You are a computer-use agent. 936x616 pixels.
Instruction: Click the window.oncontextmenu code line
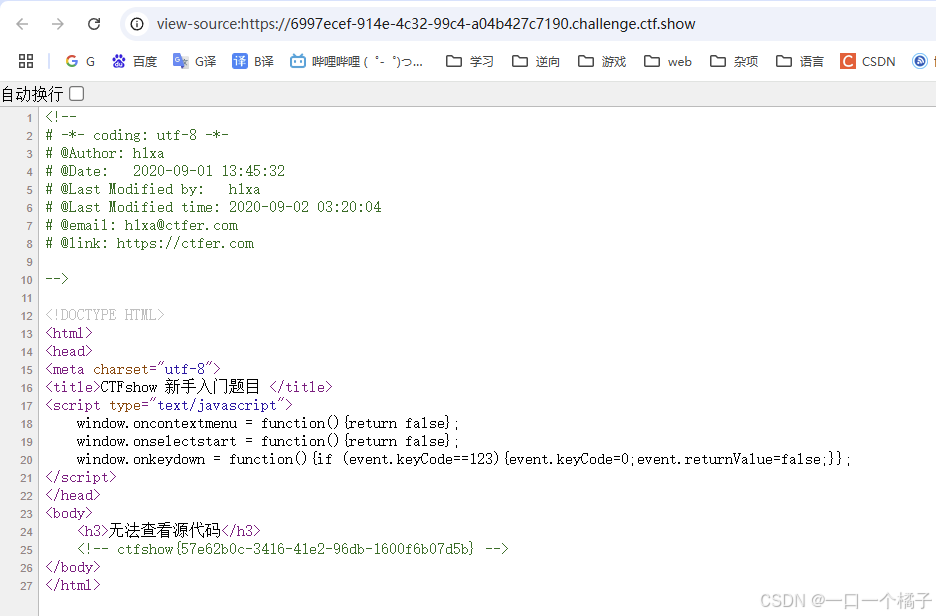(x=267, y=423)
